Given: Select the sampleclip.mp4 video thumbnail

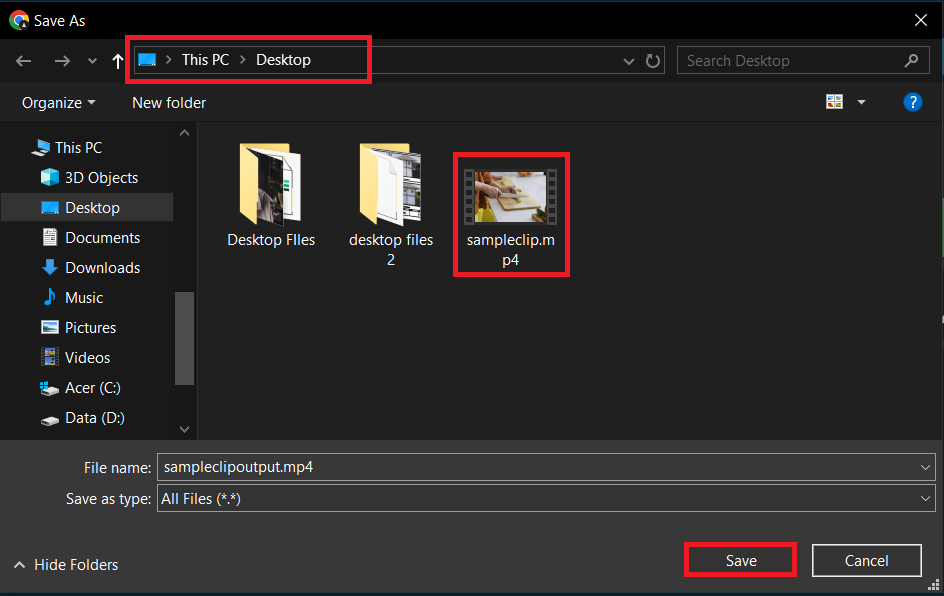Looking at the screenshot, I should point(511,195).
